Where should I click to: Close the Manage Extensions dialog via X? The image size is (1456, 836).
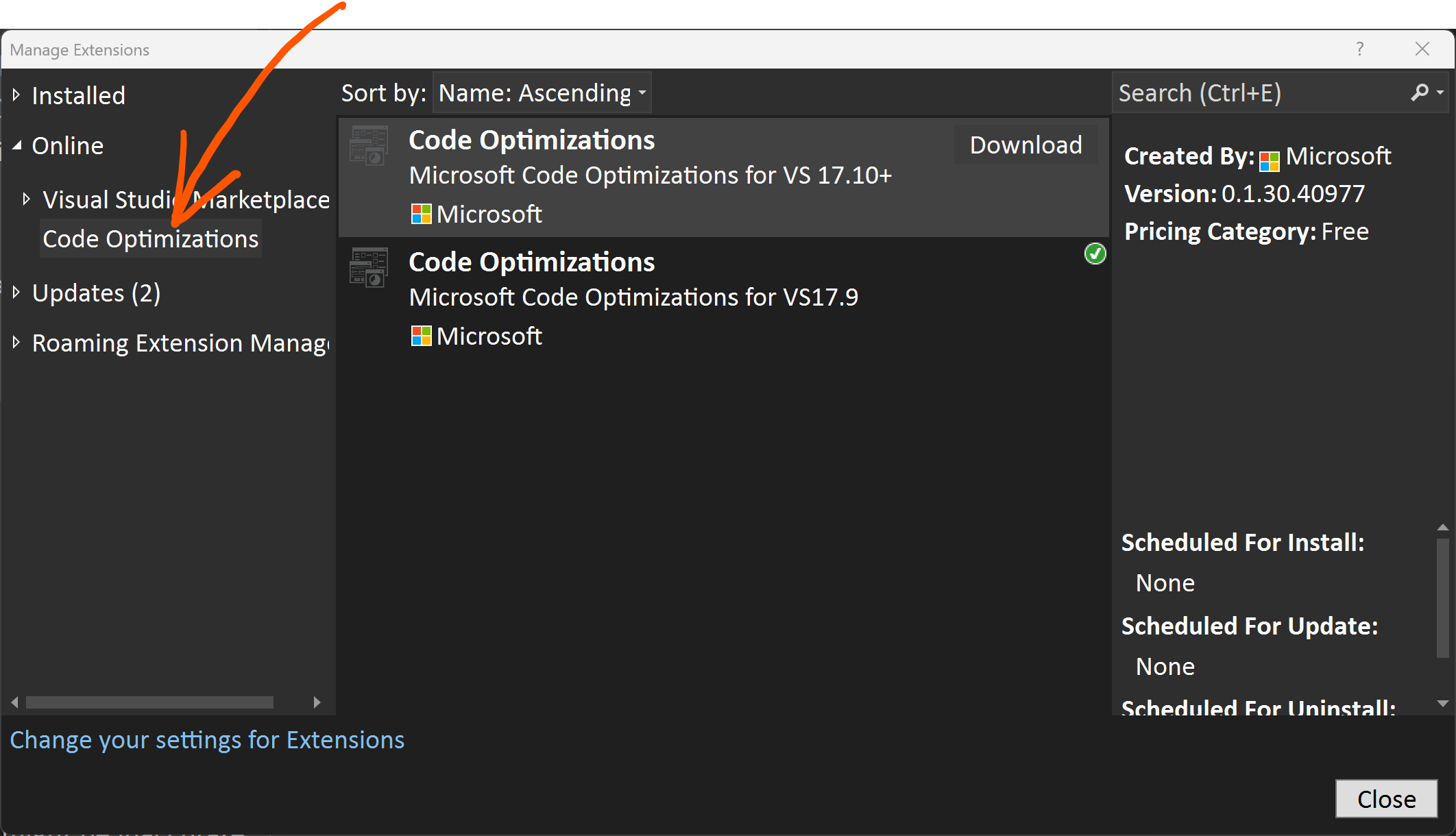point(1422,49)
